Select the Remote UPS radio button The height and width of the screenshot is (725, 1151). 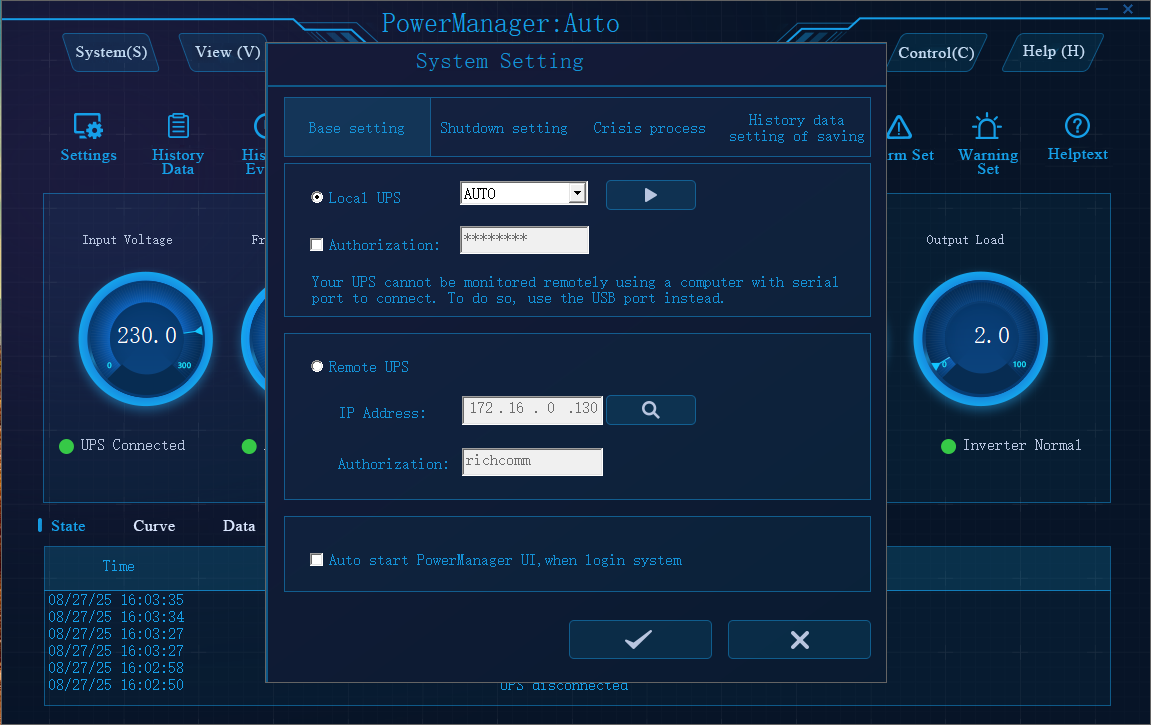[318, 367]
